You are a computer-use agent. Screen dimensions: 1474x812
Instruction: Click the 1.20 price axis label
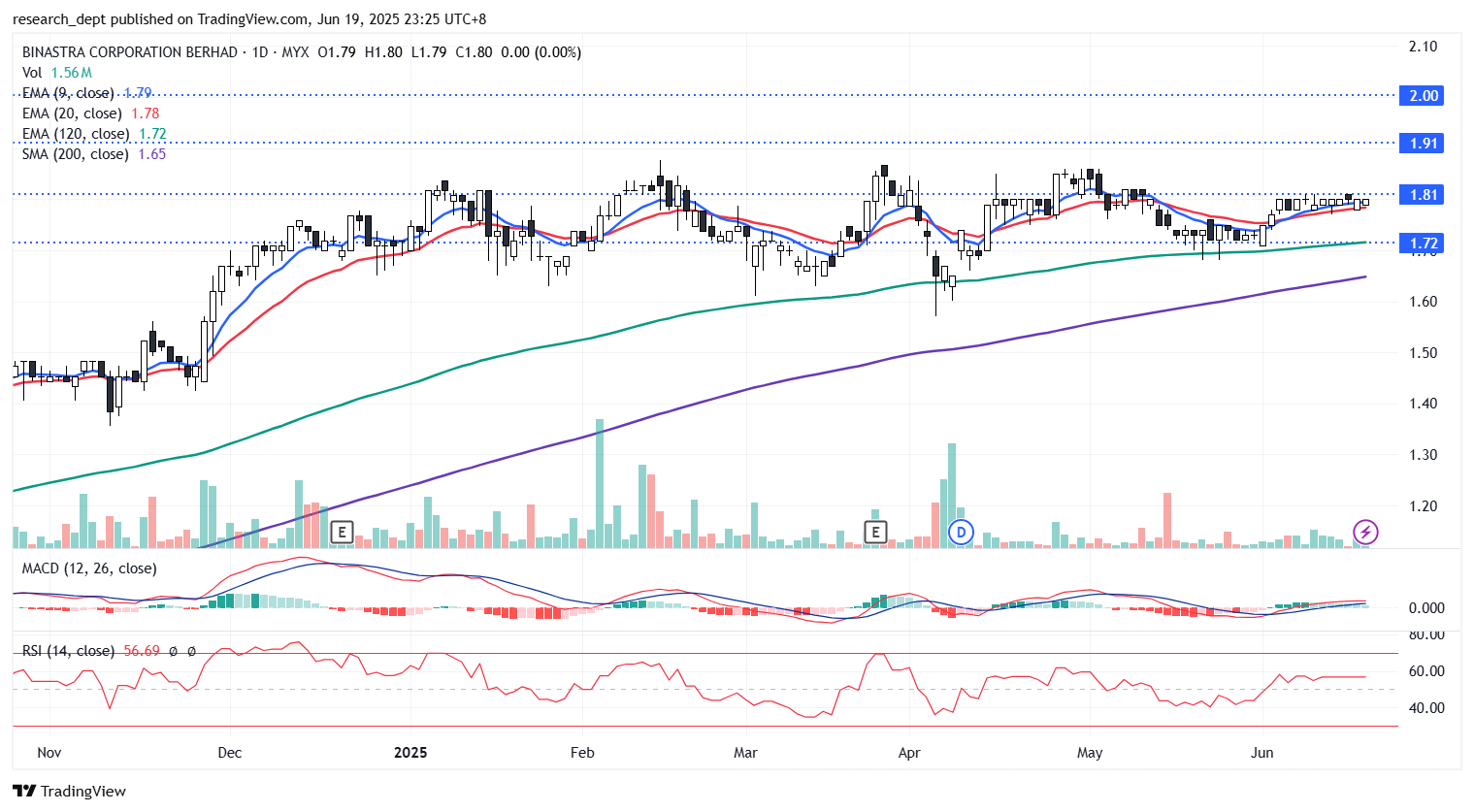coord(1423,506)
